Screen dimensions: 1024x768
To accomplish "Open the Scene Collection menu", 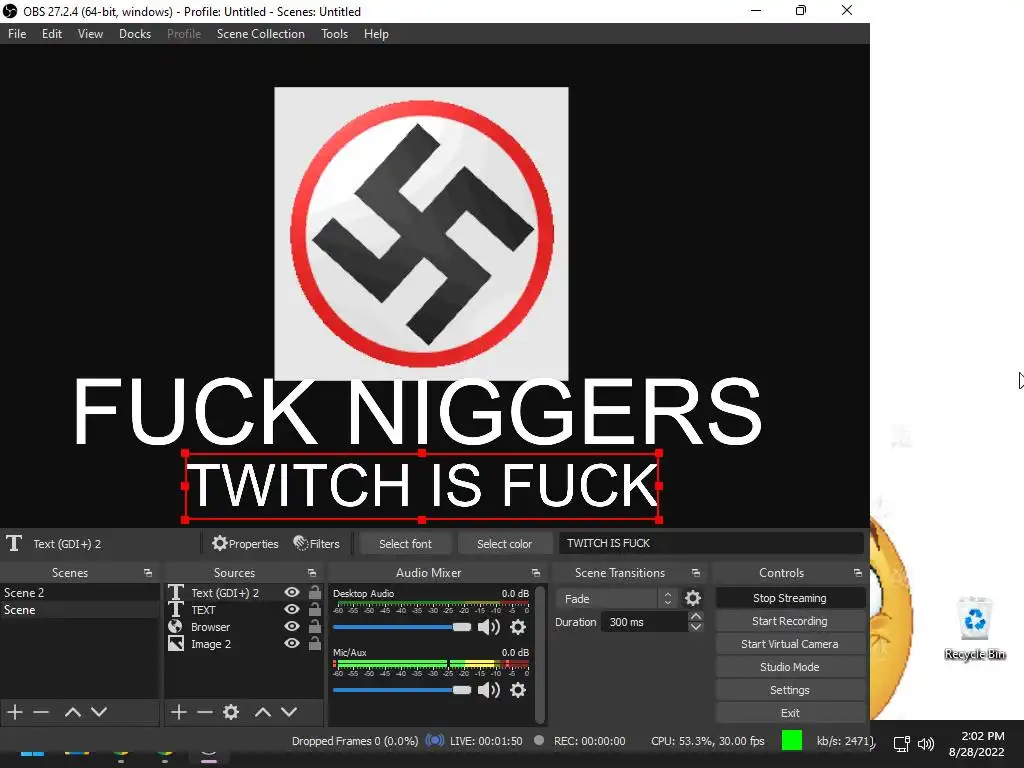I will [x=261, y=34].
